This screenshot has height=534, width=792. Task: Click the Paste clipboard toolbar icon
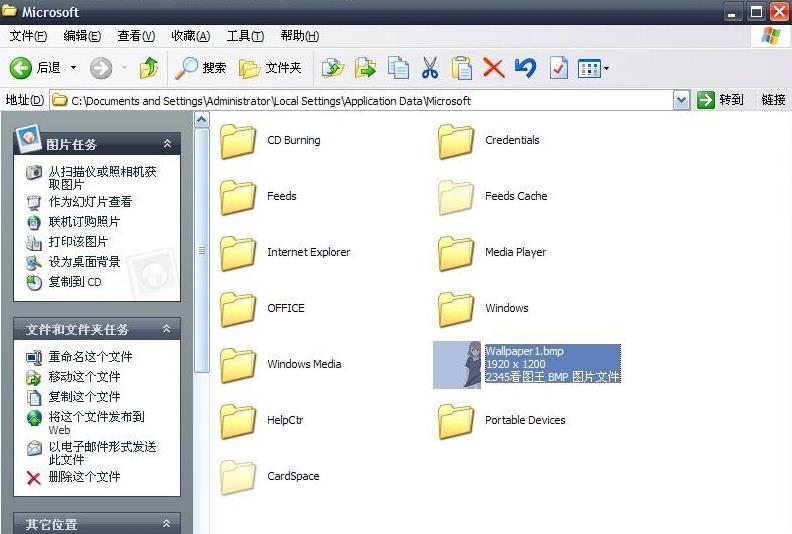pyautogui.click(x=461, y=68)
